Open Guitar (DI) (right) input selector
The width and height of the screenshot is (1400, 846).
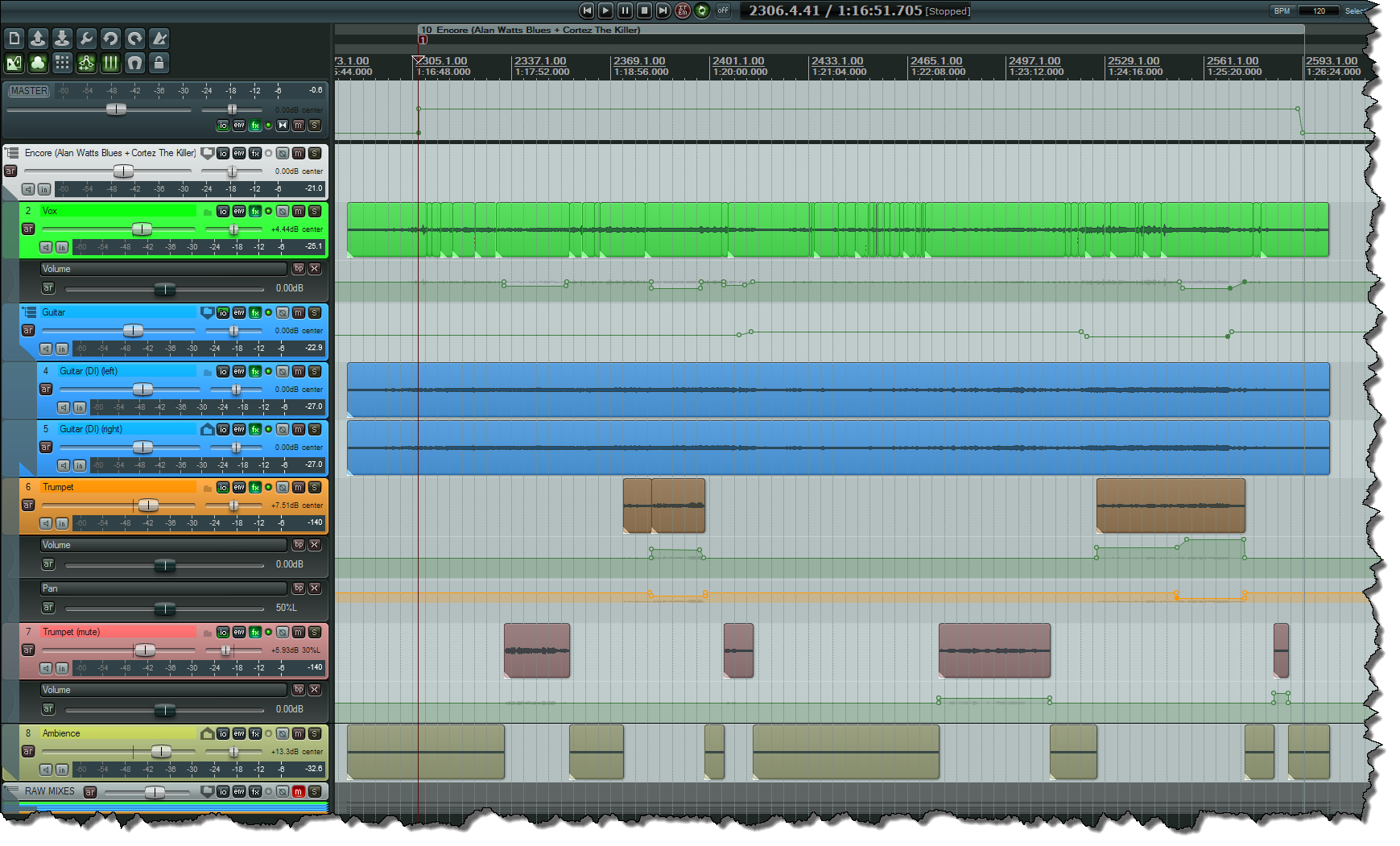coord(80,465)
